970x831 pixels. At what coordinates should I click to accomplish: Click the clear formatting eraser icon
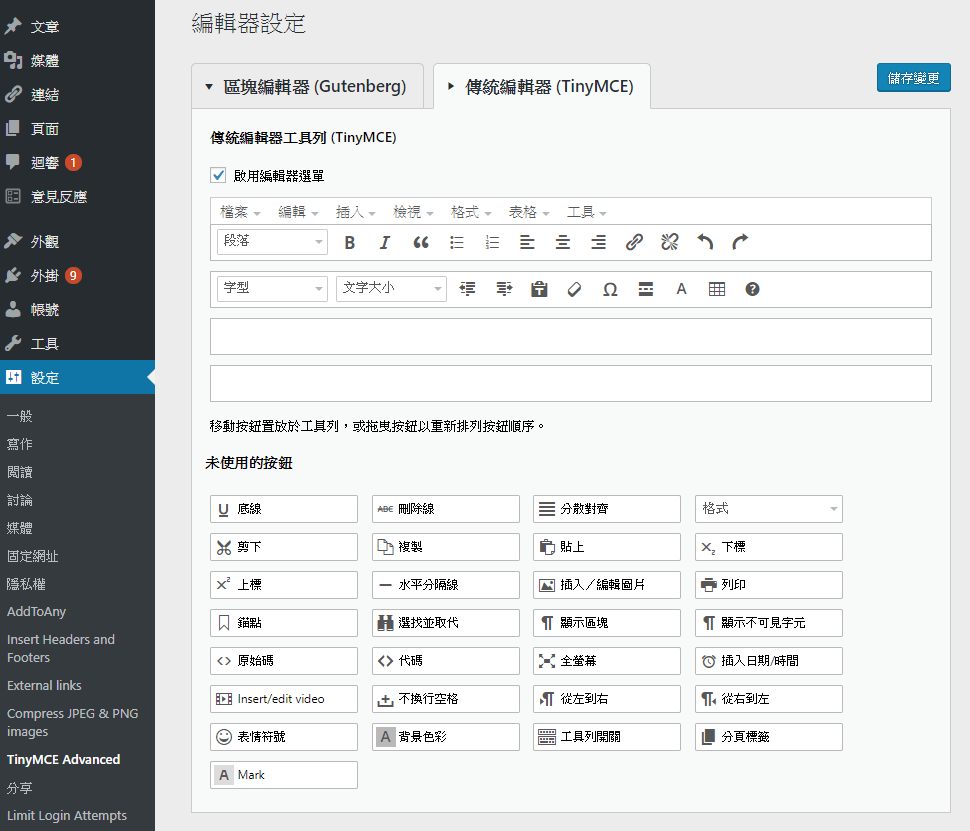click(575, 289)
